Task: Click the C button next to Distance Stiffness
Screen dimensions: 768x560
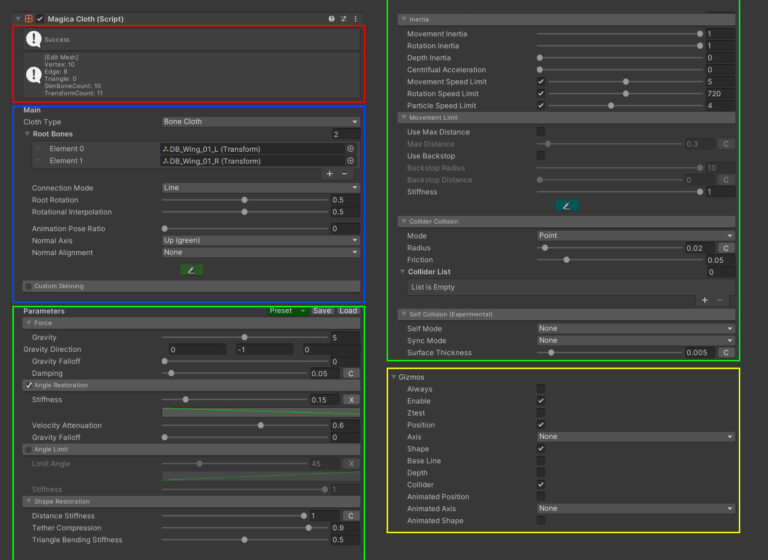Action: (351, 516)
